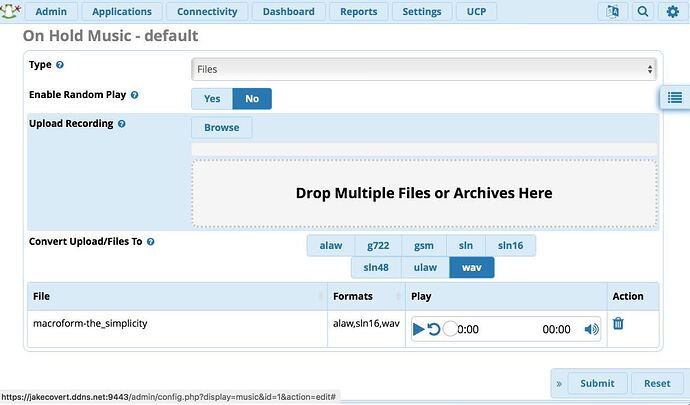This screenshot has width=690, height=405.
Task: Open the Dashboard menu
Action: 289,11
